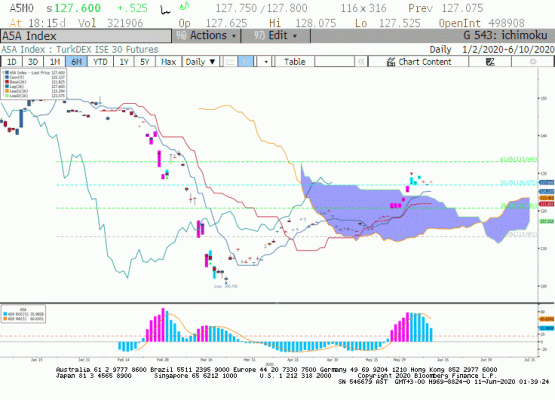Screen dimensions: 555x400
Task: Click the green up-tick chart icon
Action: tap(184, 6)
